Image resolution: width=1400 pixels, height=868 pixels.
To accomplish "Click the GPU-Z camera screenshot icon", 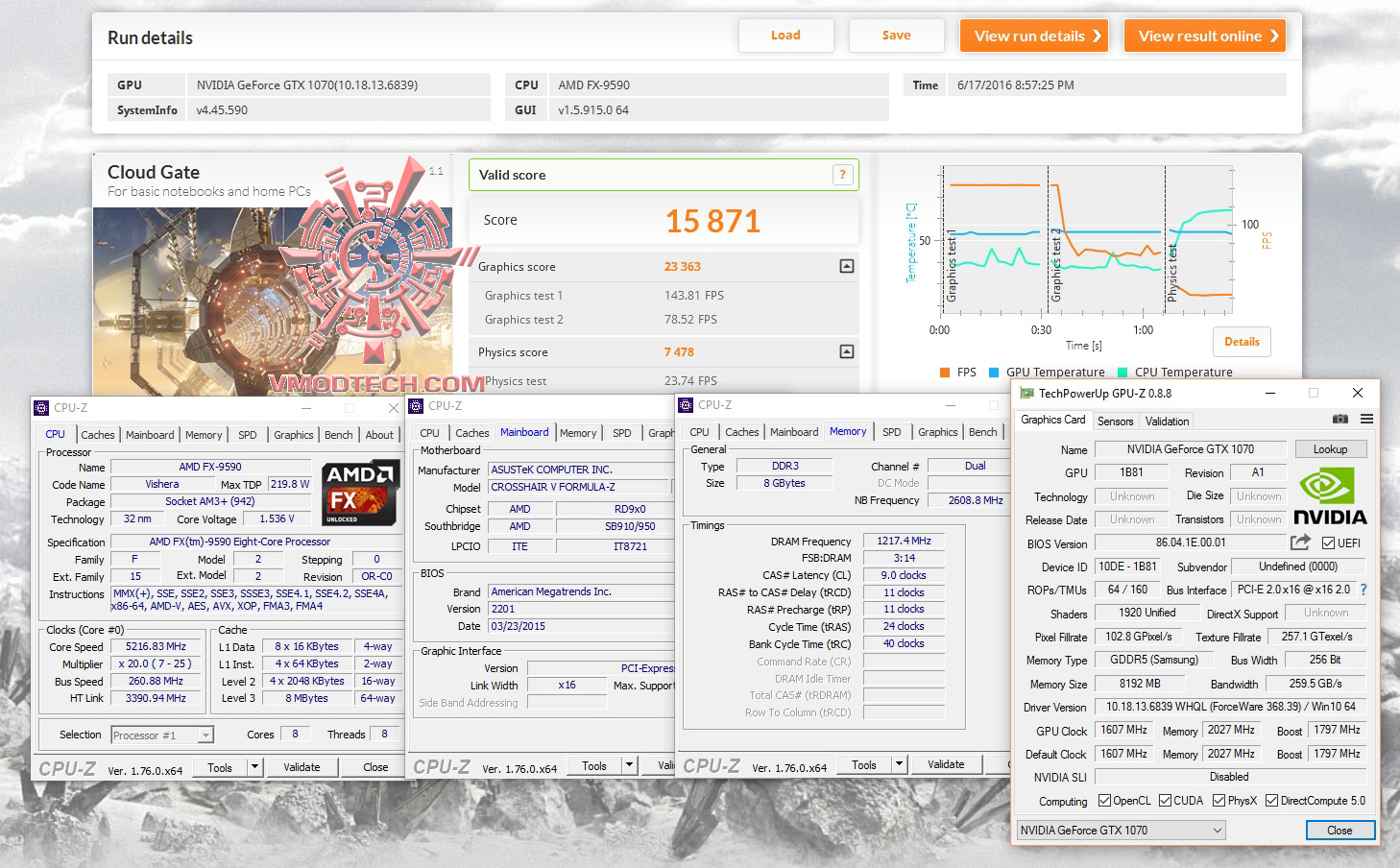I will click(x=1340, y=420).
